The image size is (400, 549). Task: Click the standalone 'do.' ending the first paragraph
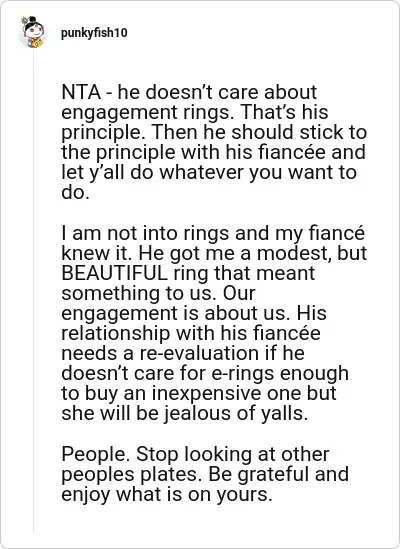[x=75, y=192]
